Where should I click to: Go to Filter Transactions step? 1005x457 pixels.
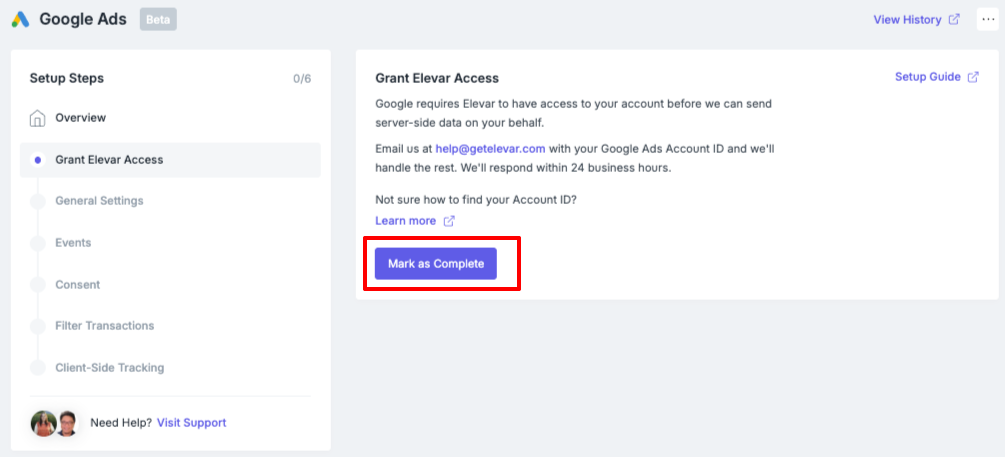pyautogui.click(x=104, y=326)
